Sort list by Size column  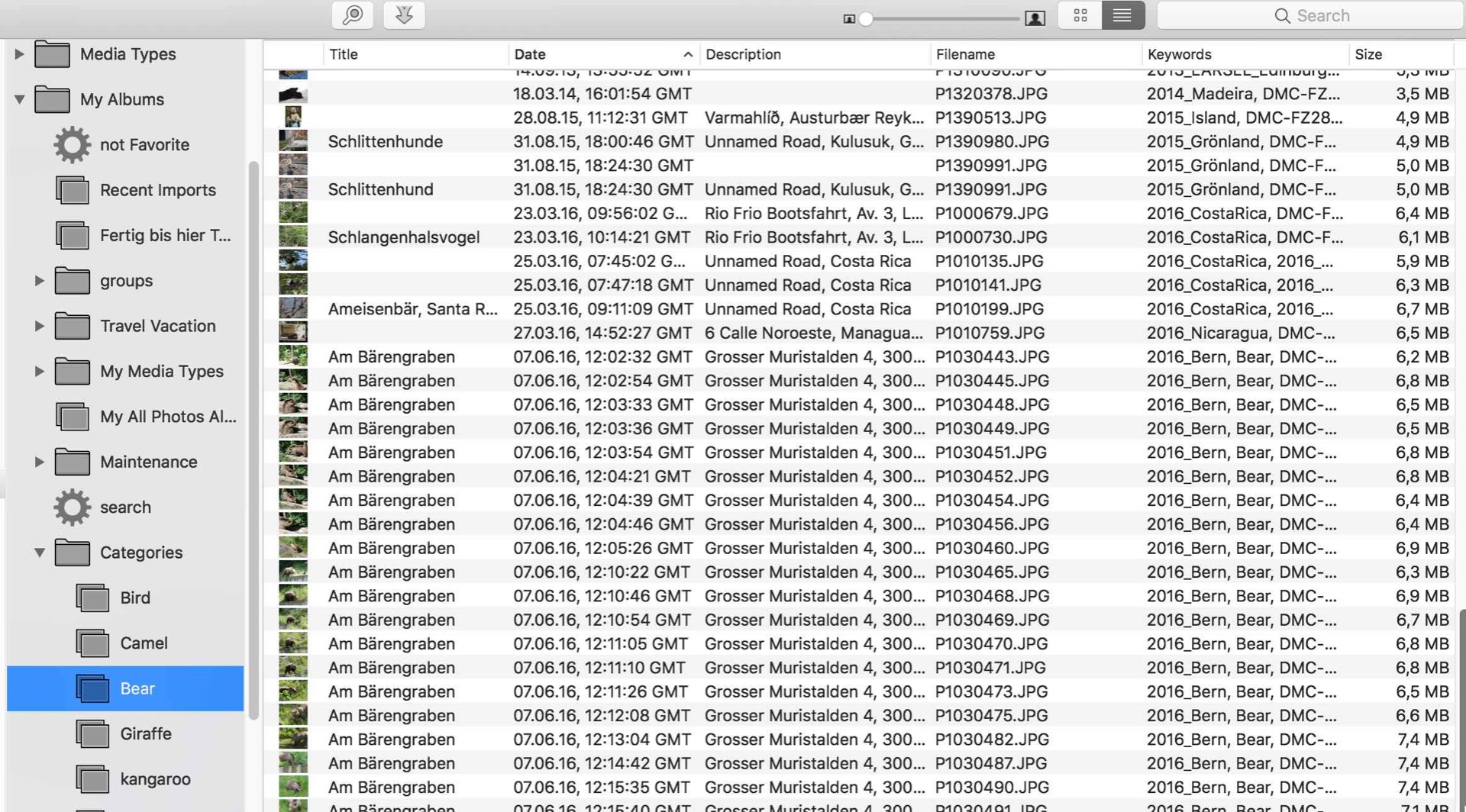1401,54
